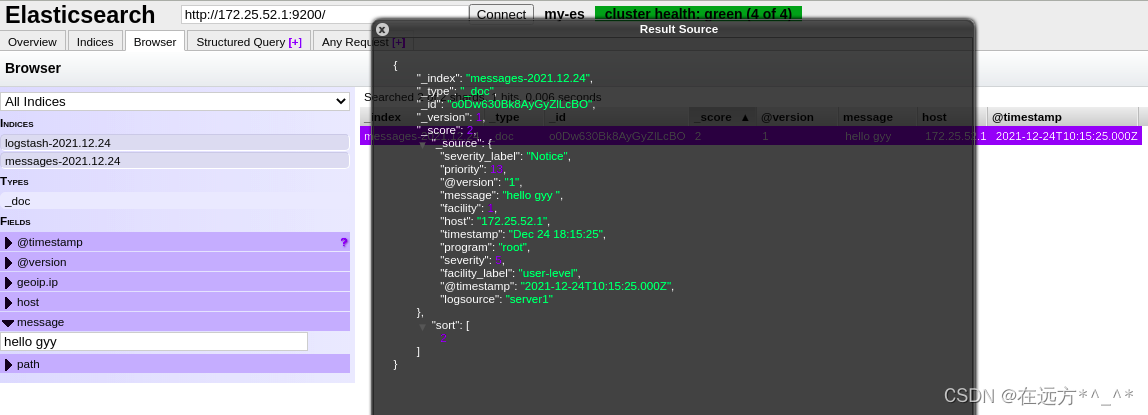Select the _doc type
The image size is (1148, 415).
[175, 201]
